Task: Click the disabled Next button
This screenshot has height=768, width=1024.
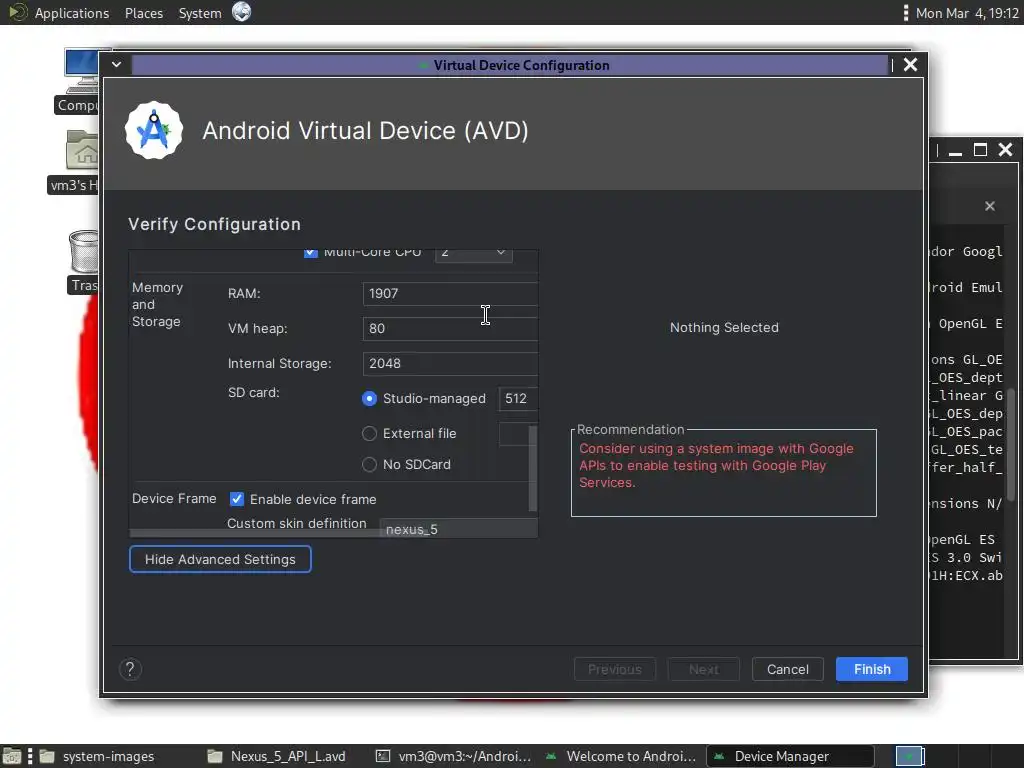Action: pos(703,669)
